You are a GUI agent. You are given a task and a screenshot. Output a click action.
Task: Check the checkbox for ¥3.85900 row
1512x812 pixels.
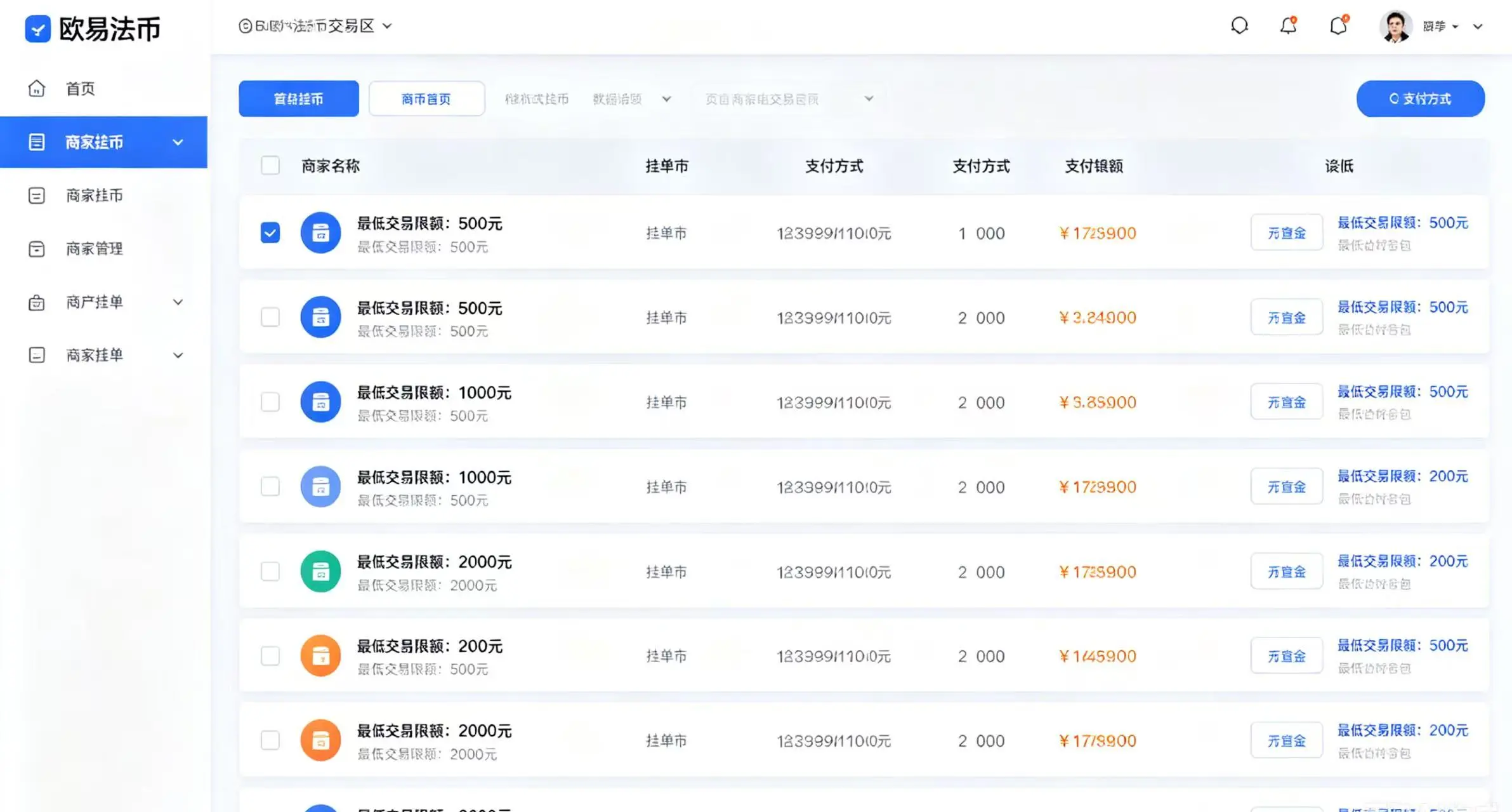270,402
